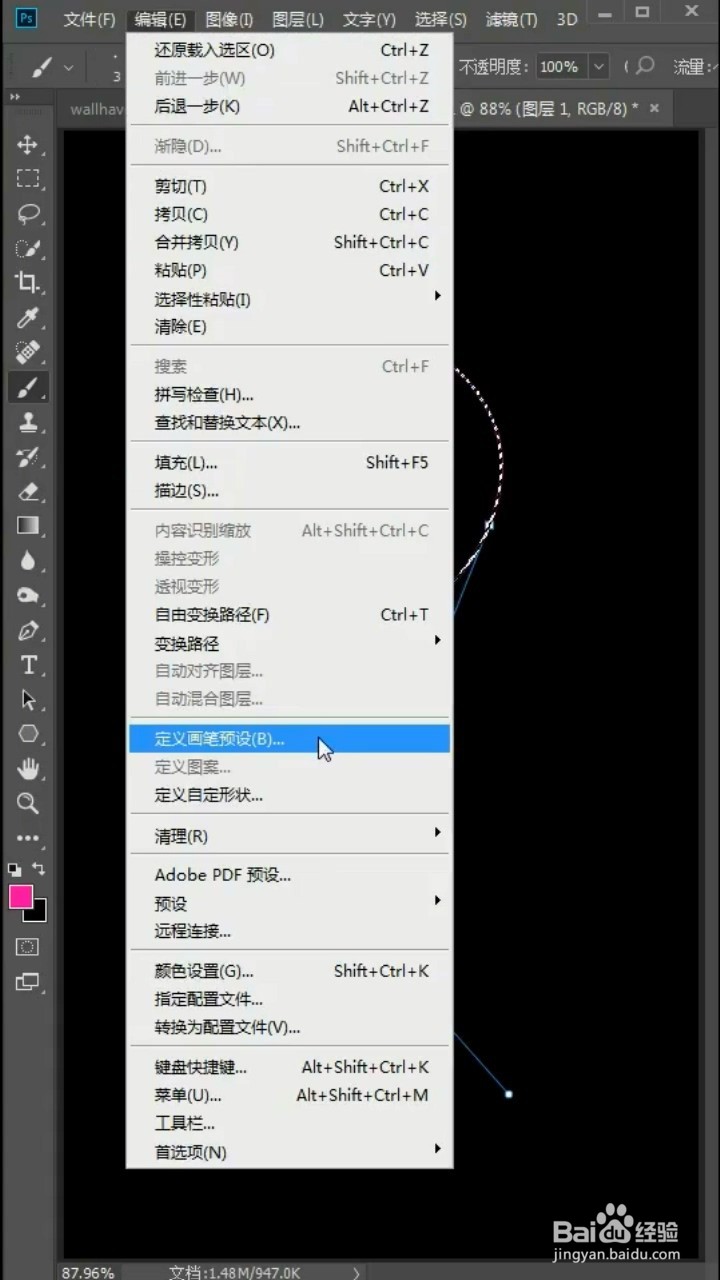Expand the Paste Special submenu

pyautogui.click(x=437, y=296)
